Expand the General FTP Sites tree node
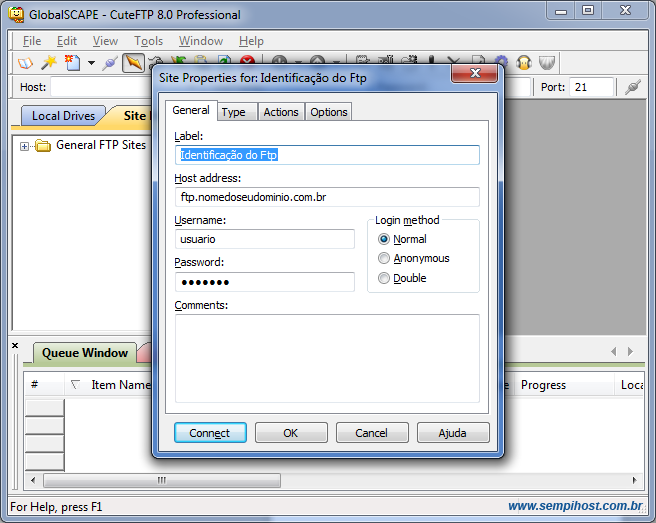 pyautogui.click(x=24, y=146)
